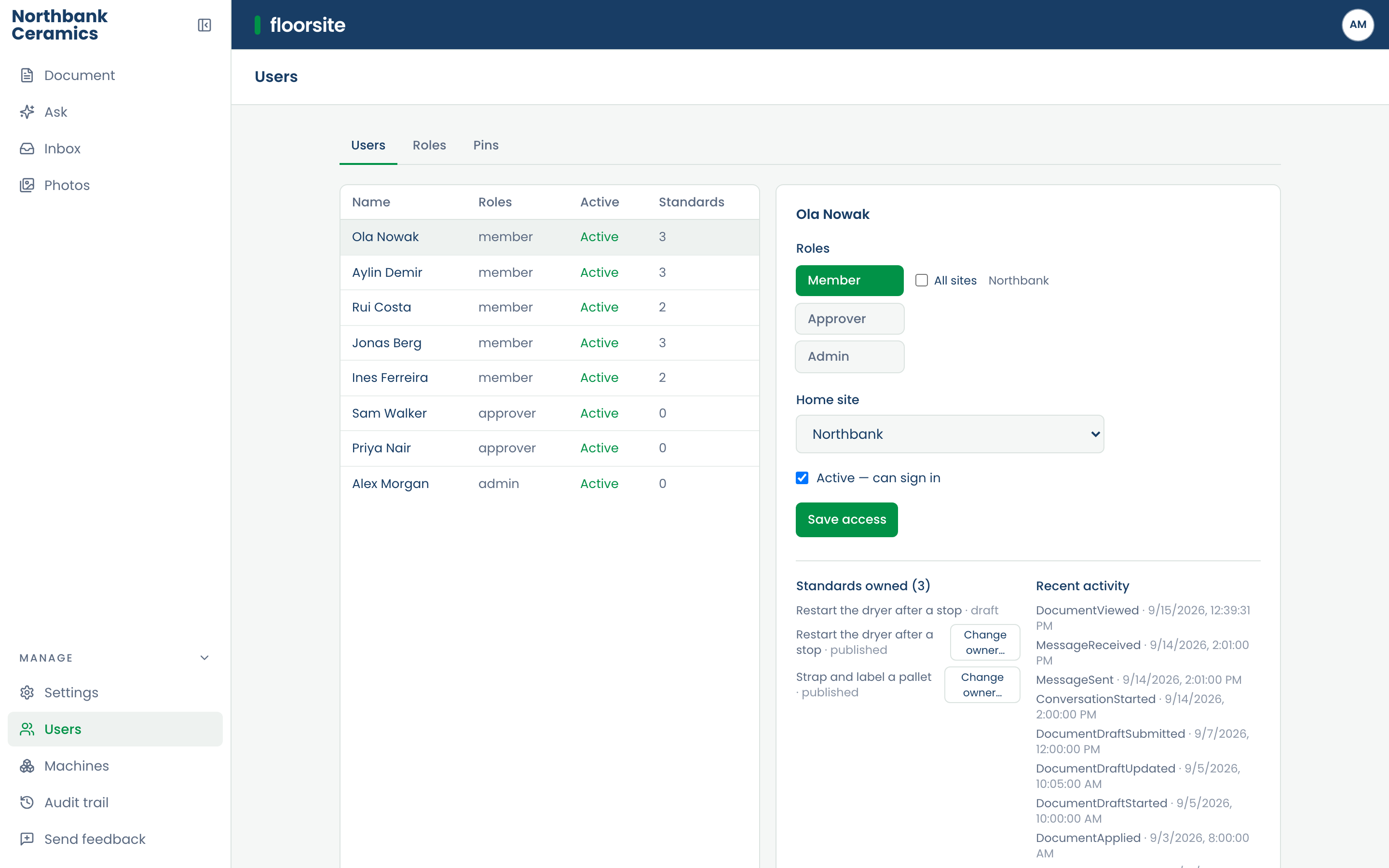Click the DocumentDraftSubmitted activity entry
1389x868 pixels.
click(x=1142, y=741)
